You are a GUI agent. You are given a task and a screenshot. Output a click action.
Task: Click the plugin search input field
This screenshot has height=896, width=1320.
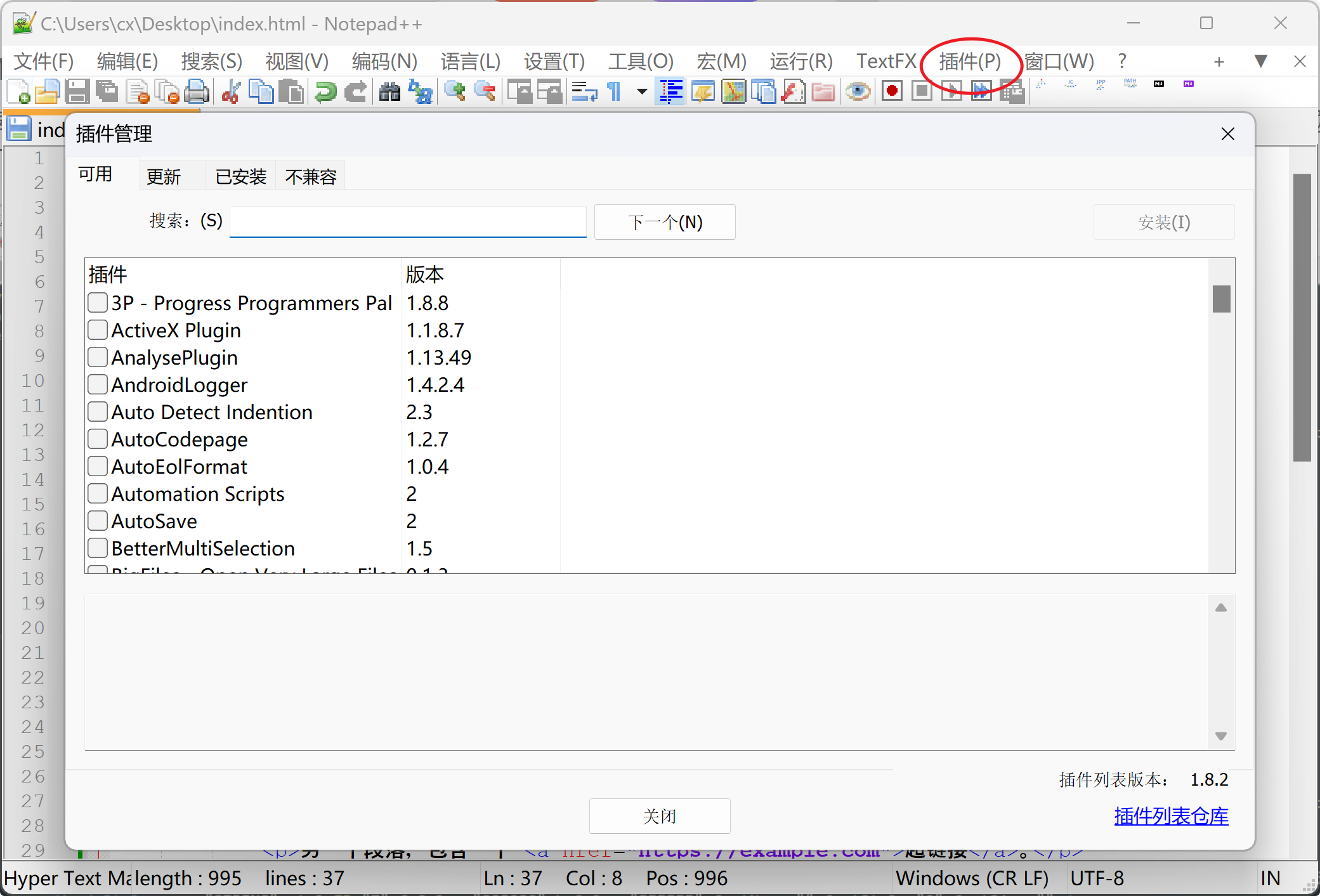point(408,222)
